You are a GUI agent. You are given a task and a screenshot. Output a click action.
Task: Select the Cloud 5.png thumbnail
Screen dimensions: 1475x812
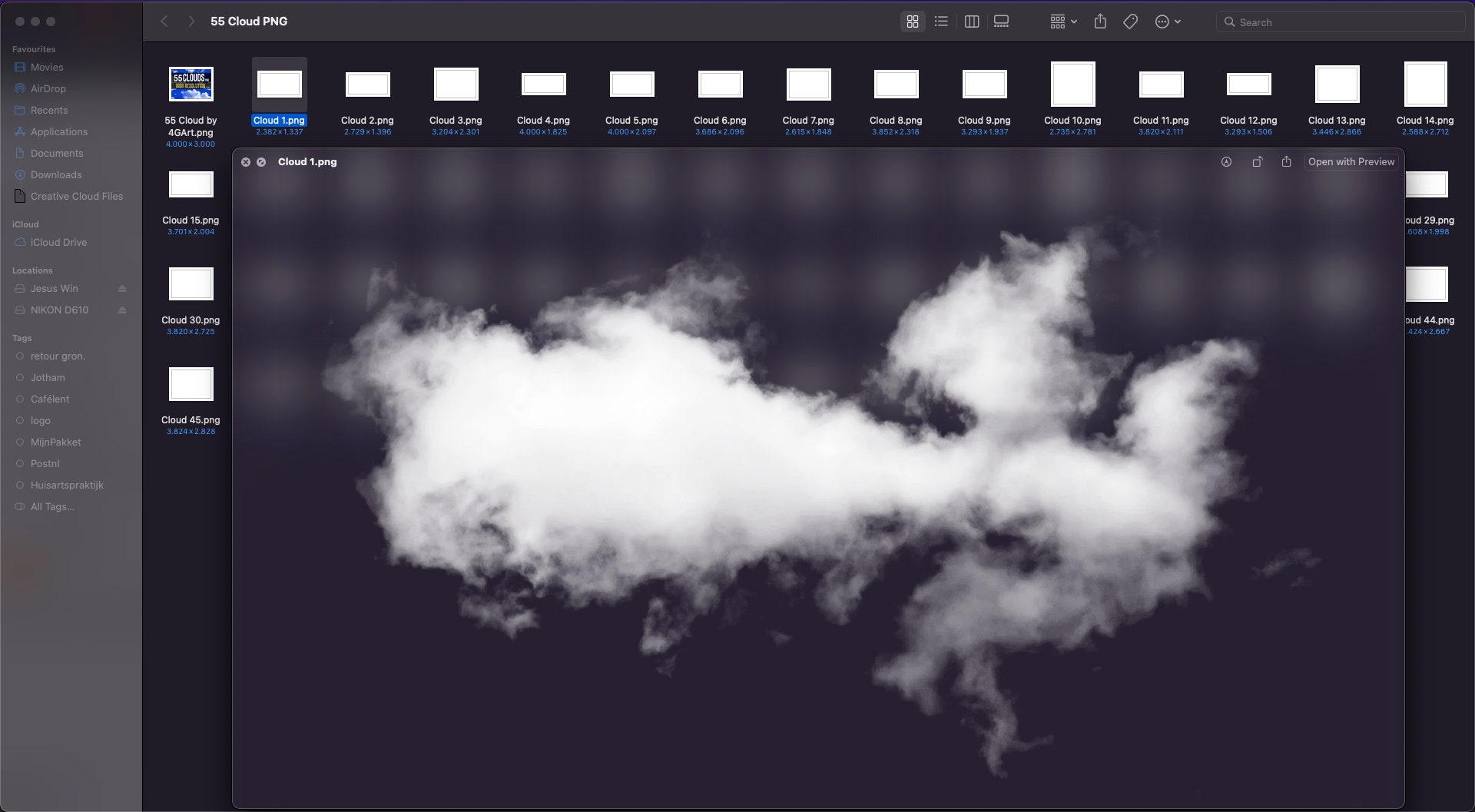click(631, 85)
